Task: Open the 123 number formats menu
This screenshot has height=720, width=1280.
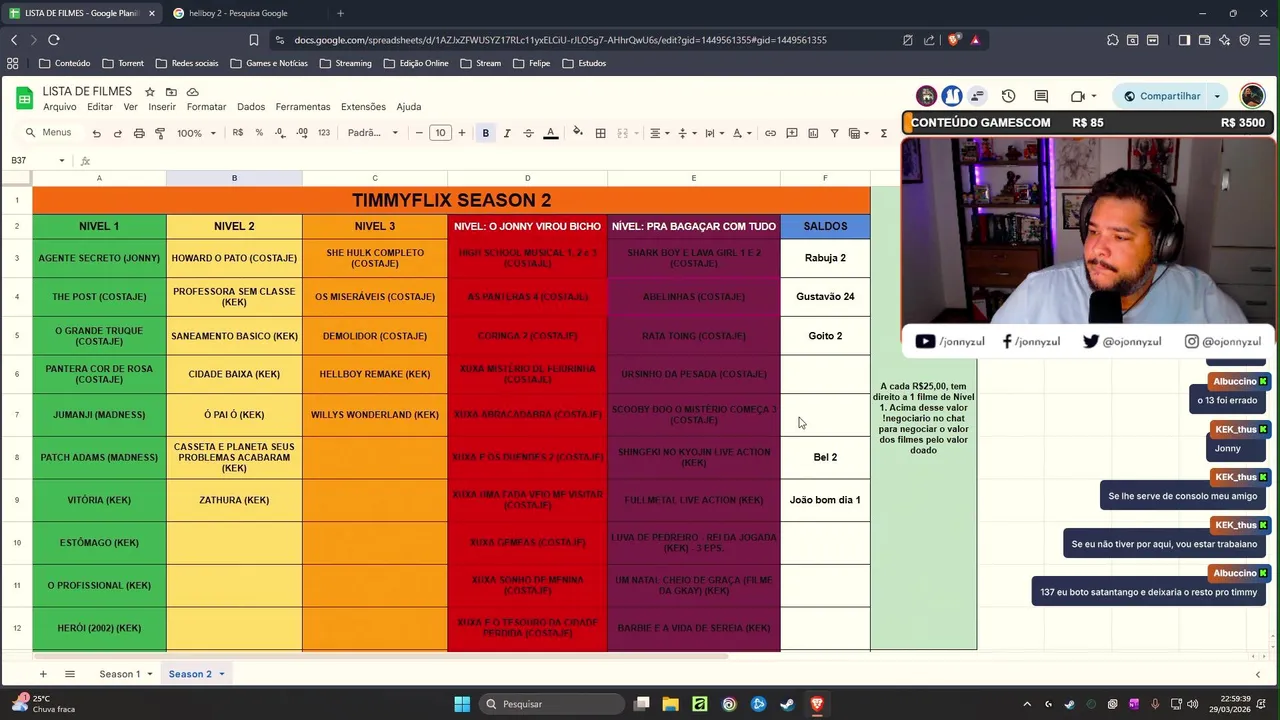Action: 323,133
